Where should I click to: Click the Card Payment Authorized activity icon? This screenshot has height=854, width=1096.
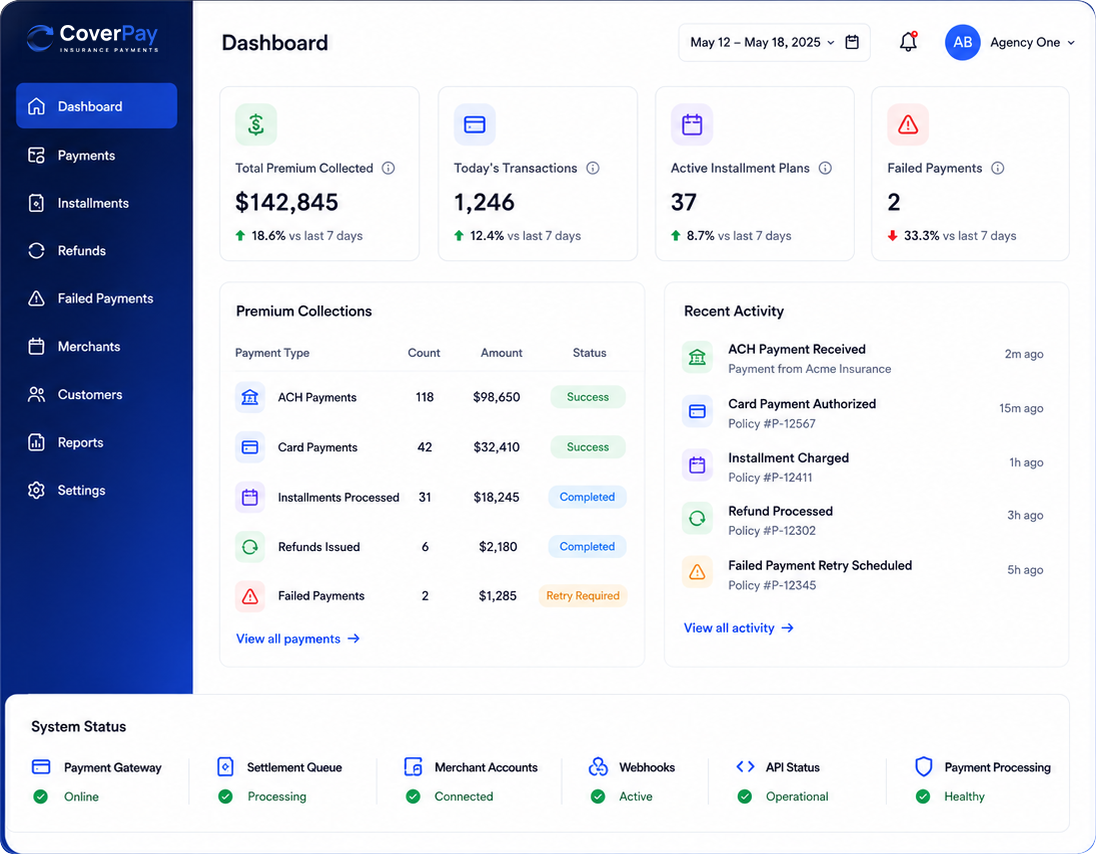click(x=697, y=412)
